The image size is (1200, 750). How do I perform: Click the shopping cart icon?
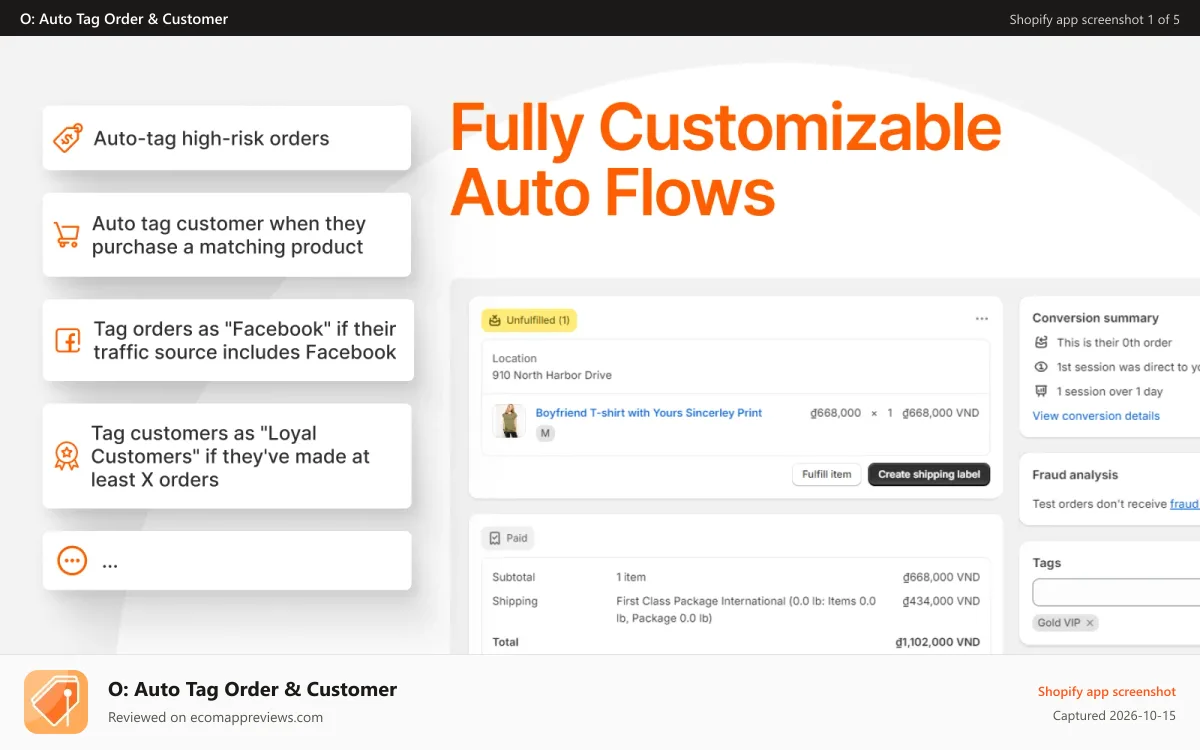pos(67,235)
